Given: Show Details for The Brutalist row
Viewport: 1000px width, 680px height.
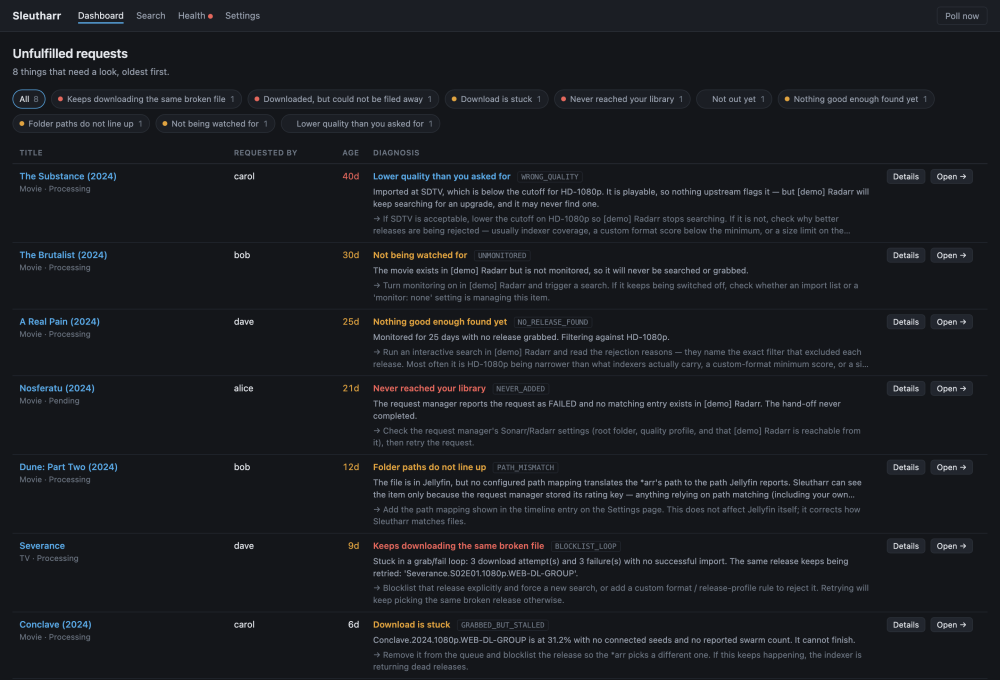Looking at the screenshot, I should (906, 255).
